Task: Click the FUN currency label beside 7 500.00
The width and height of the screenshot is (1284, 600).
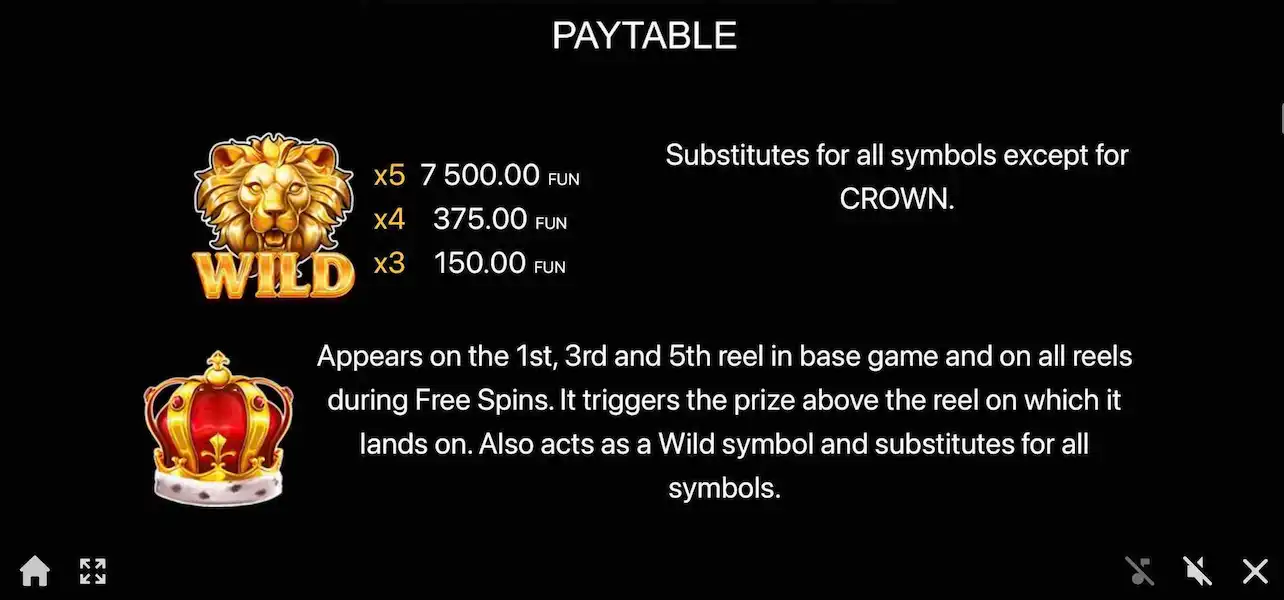Action: [564, 180]
